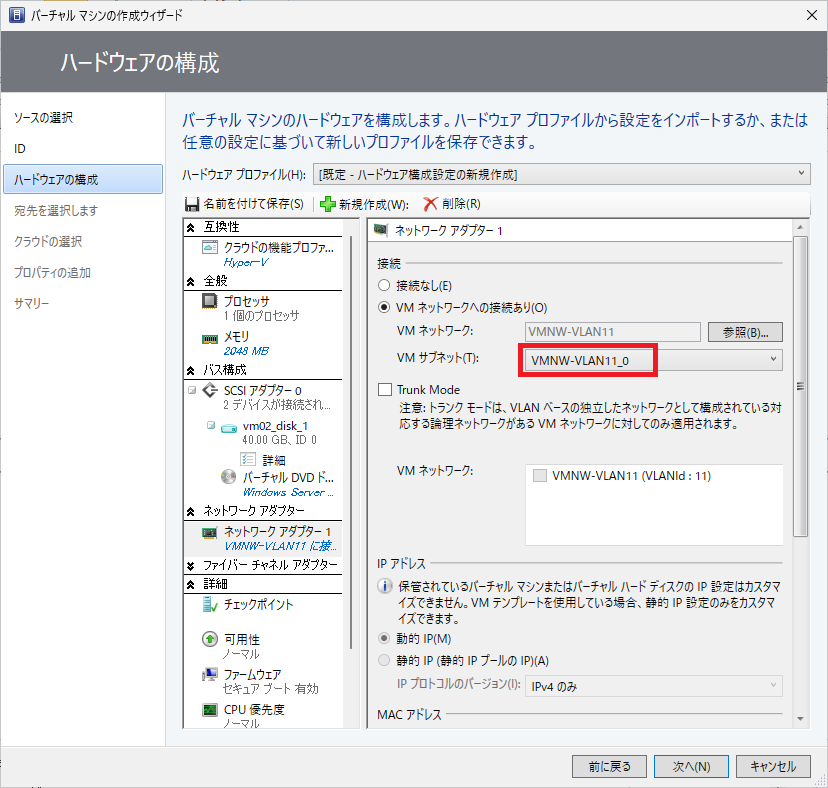Expand the ファイバー チャネル アダプター section
Image resolution: width=828 pixels, height=788 pixels.
pyautogui.click(x=191, y=566)
